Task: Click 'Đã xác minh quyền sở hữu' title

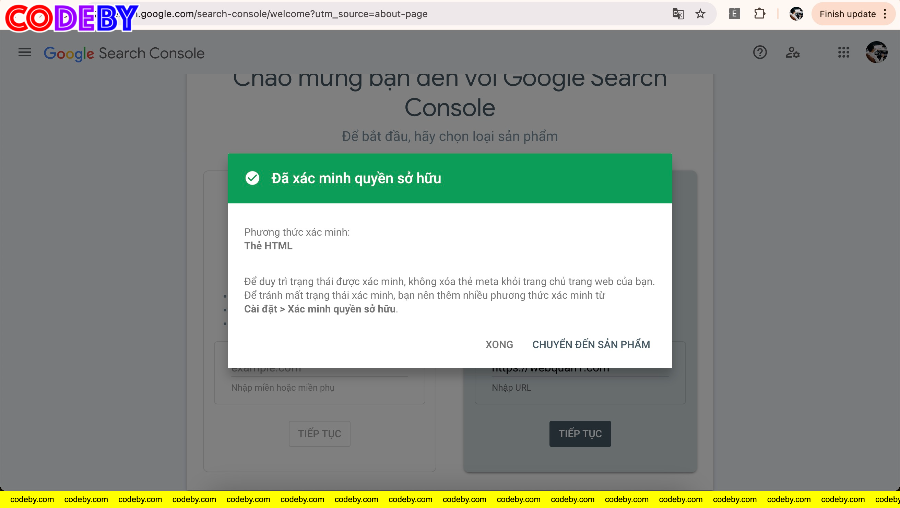Action: pos(356,179)
